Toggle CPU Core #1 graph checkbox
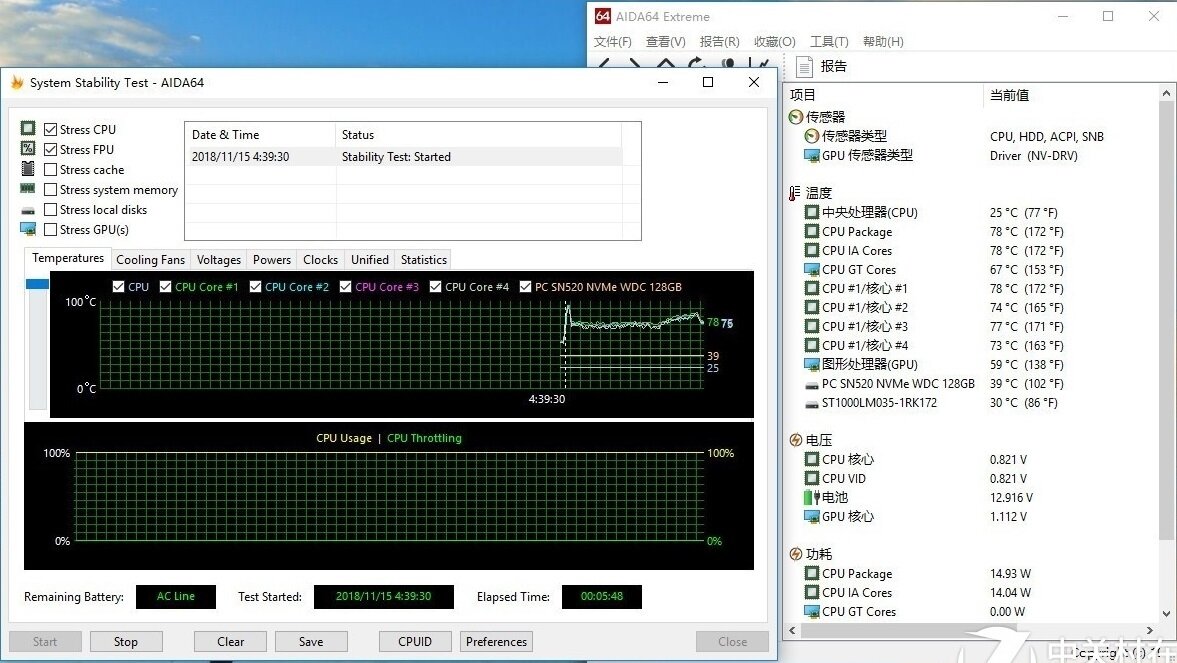The image size is (1177, 663). click(165, 287)
